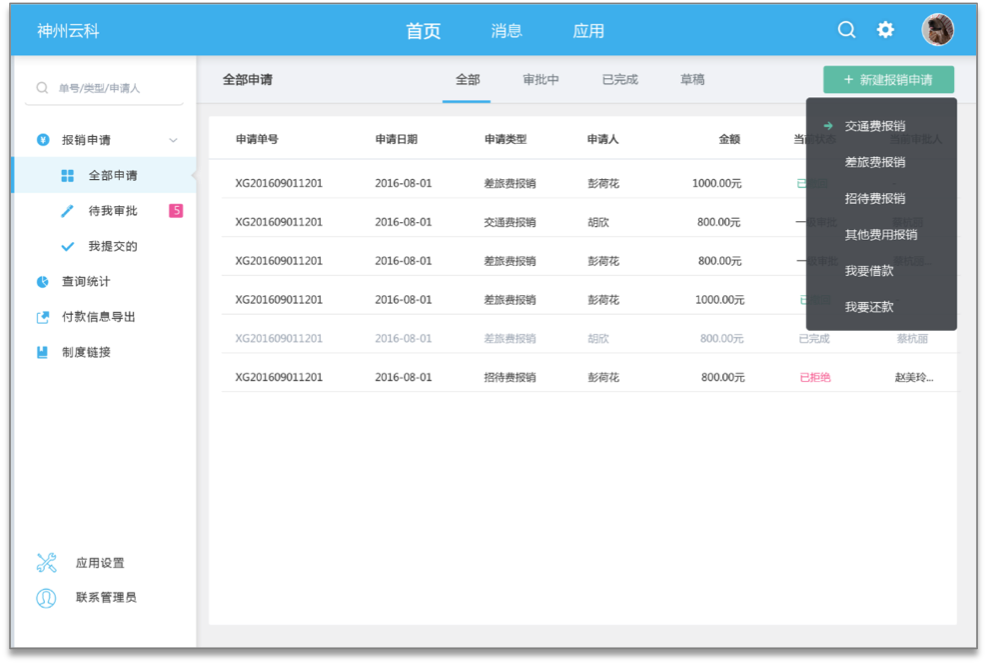Open 付款信息导出 in the sidebar
987x664 pixels.
click(x=98, y=317)
